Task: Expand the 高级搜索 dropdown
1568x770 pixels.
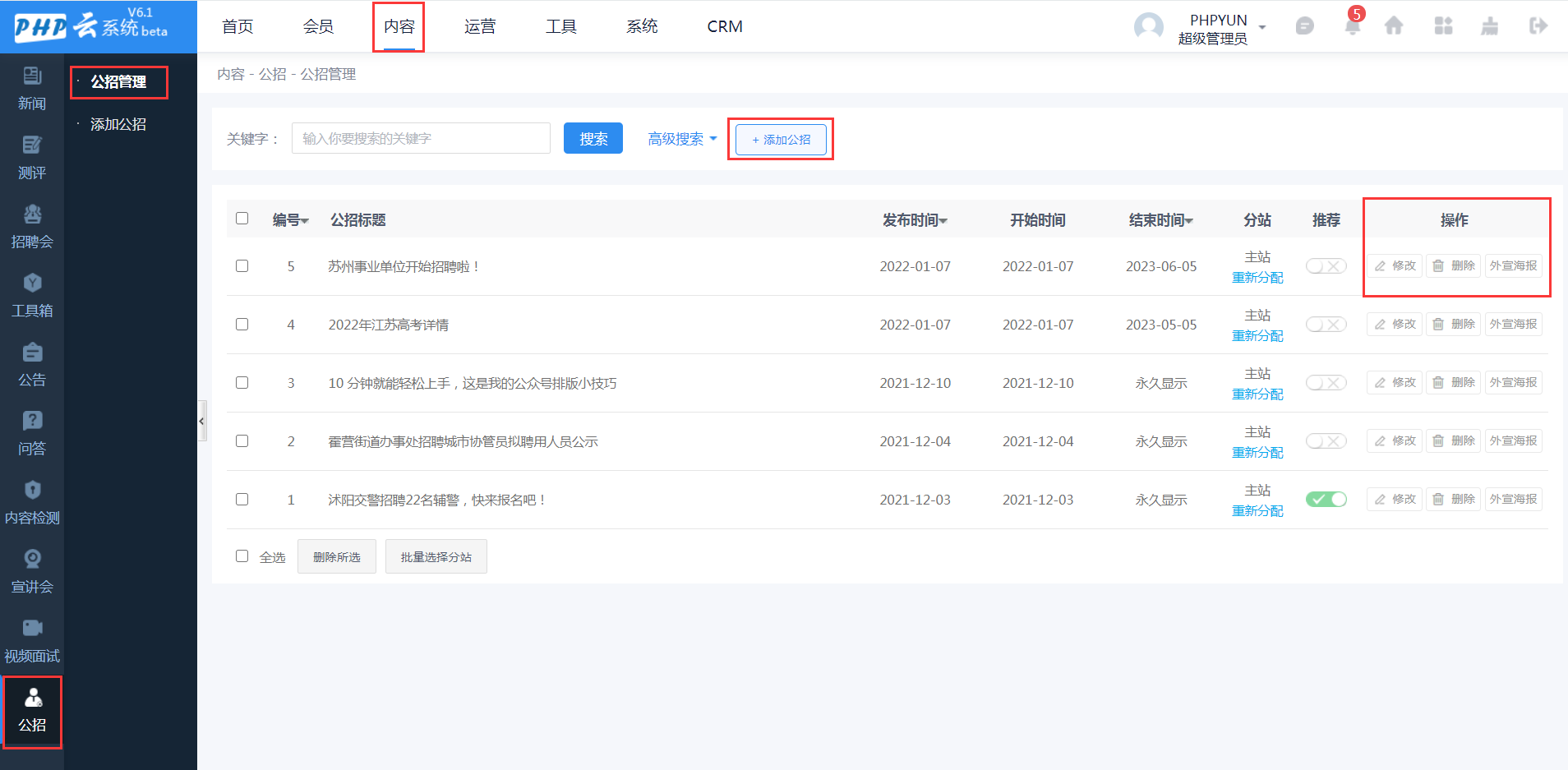Action: pos(682,139)
